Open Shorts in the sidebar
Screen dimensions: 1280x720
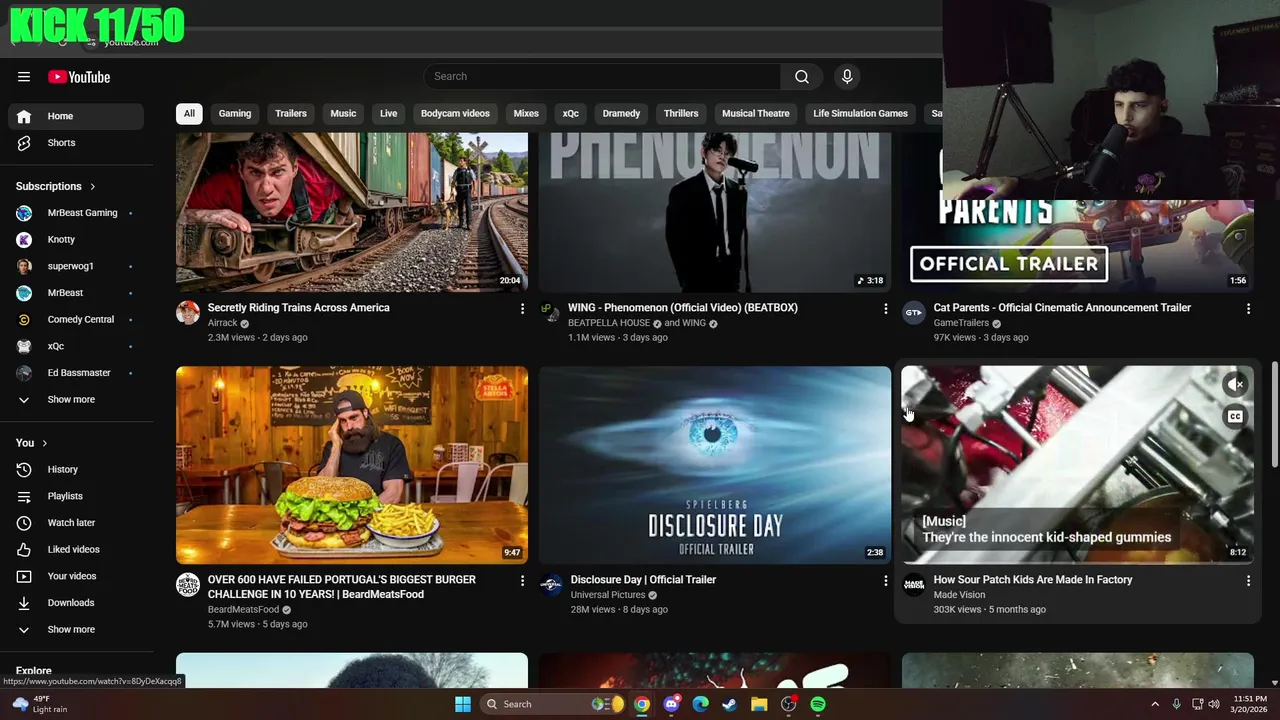pos(76,143)
